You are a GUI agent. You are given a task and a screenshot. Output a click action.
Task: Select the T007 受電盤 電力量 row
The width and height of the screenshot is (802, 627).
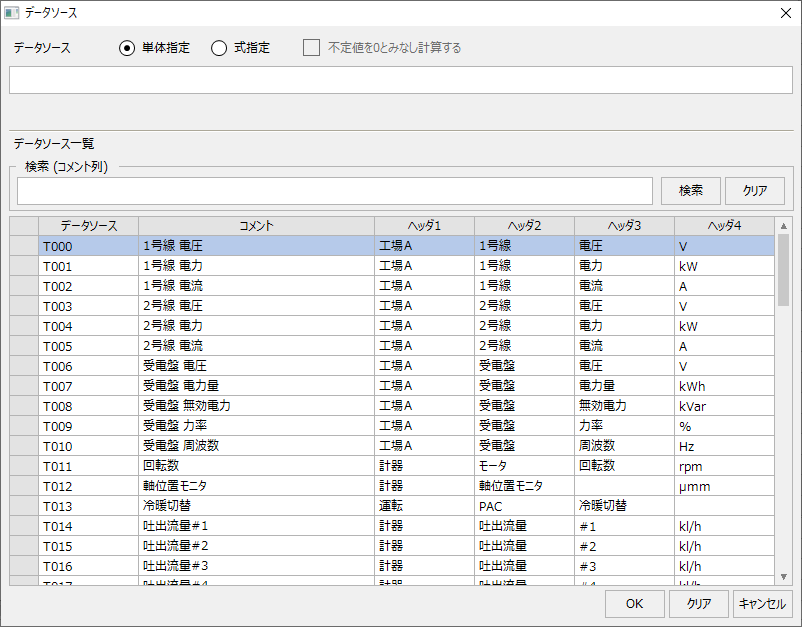256,386
